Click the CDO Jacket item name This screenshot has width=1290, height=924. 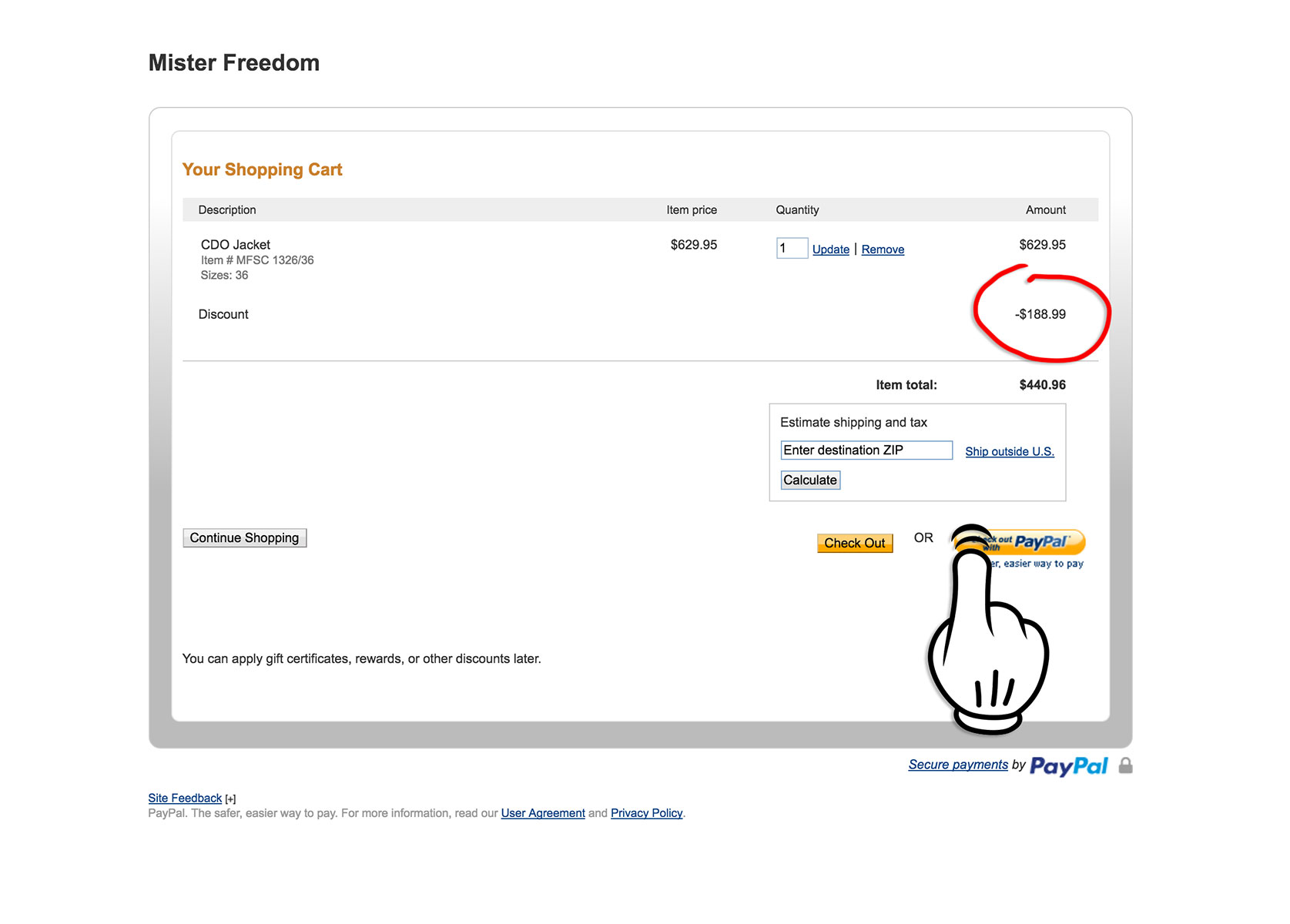coord(236,245)
